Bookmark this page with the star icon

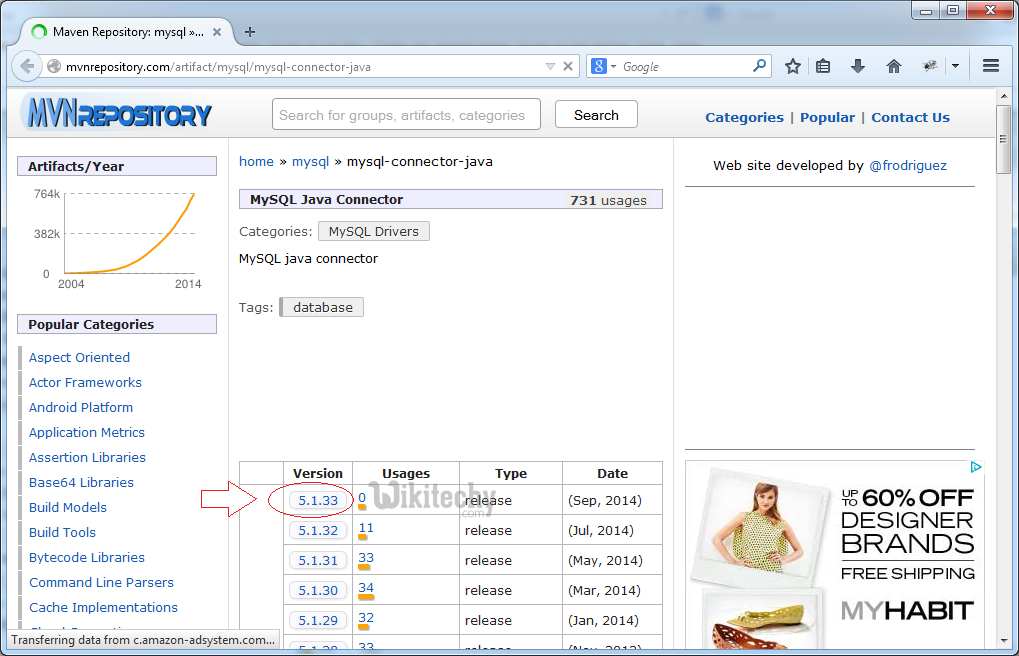pos(793,66)
